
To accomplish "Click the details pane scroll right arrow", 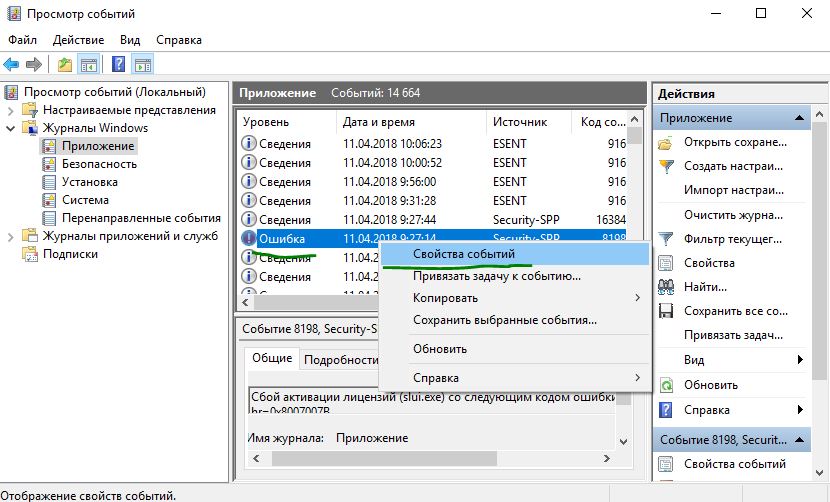I will click(x=607, y=459).
